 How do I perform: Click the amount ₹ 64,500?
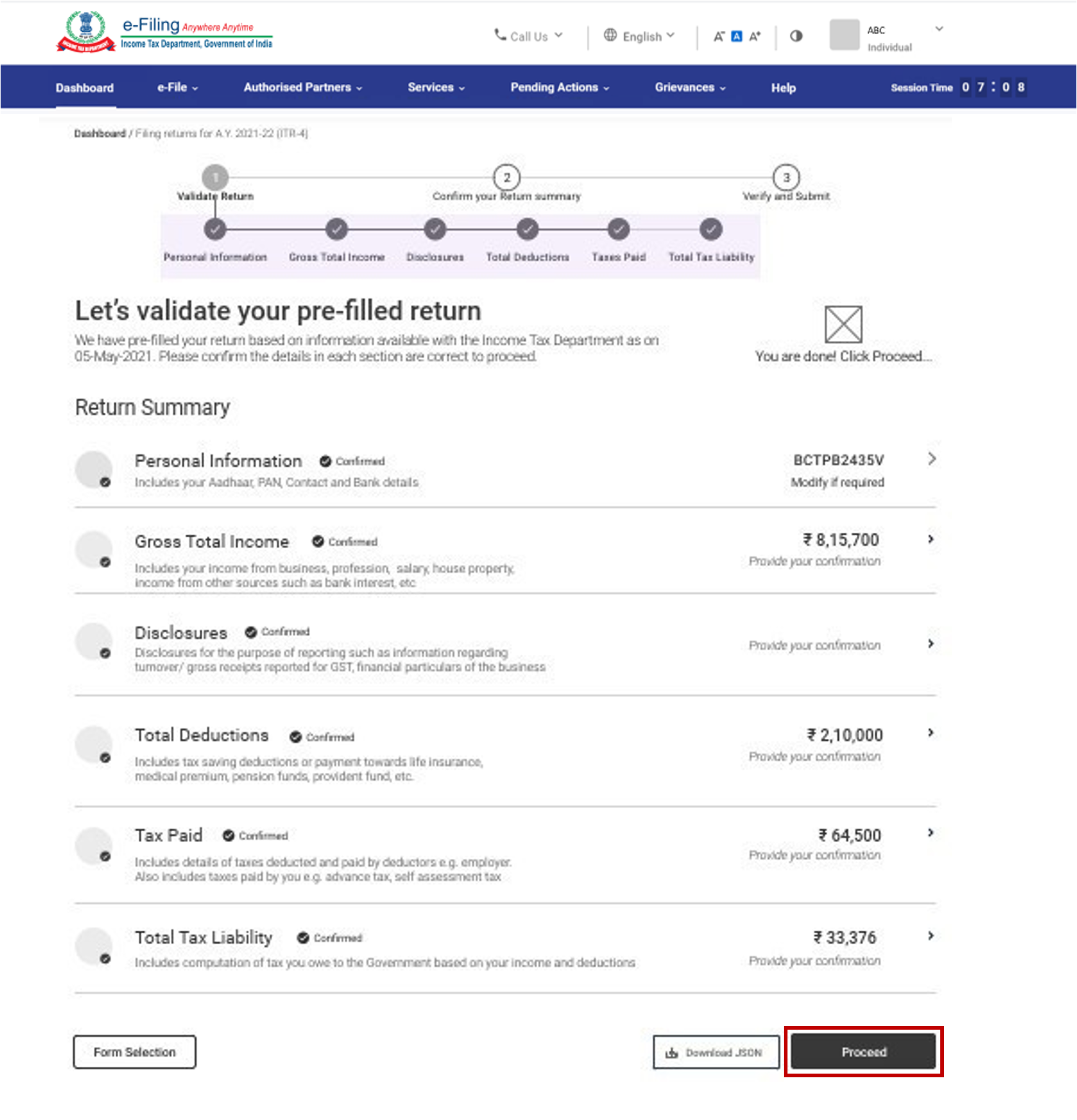pos(849,835)
